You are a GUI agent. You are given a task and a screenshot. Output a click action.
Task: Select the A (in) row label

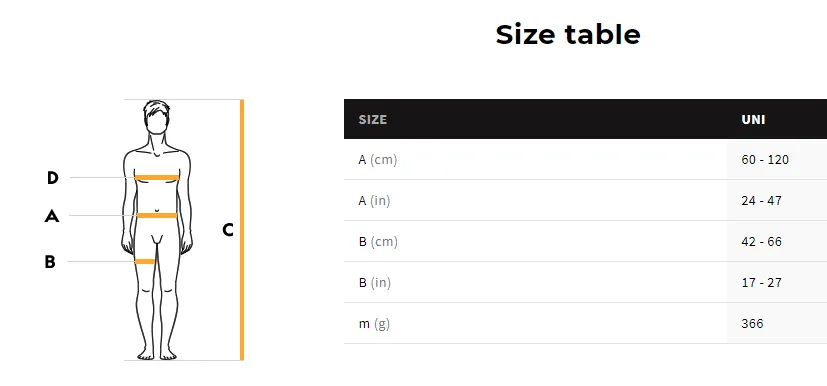374,200
